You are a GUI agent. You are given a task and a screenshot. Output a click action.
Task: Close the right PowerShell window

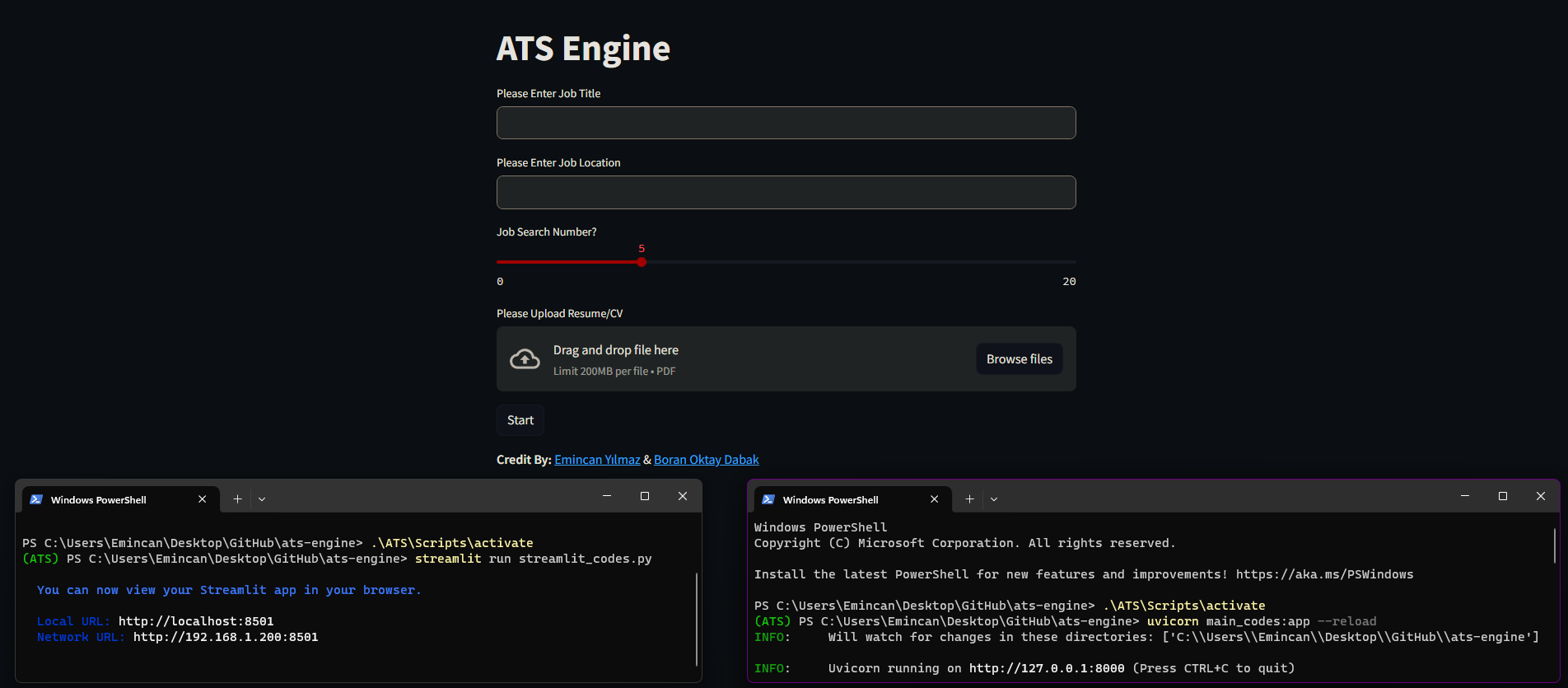click(1541, 496)
